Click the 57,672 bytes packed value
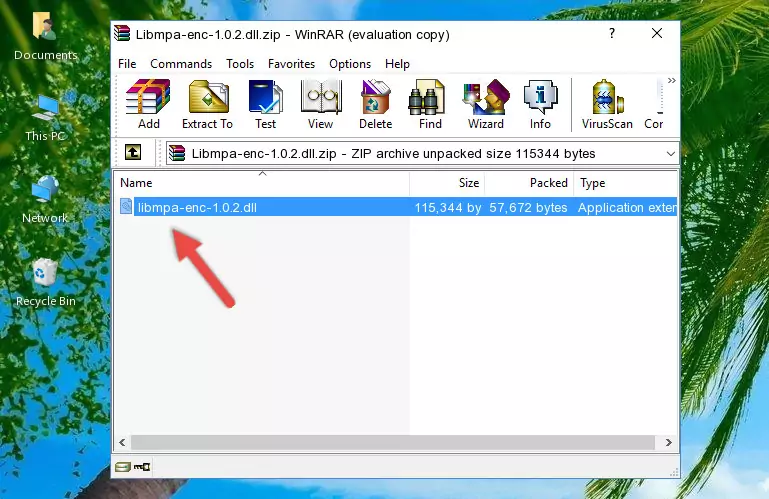The image size is (769, 499). pos(528,208)
